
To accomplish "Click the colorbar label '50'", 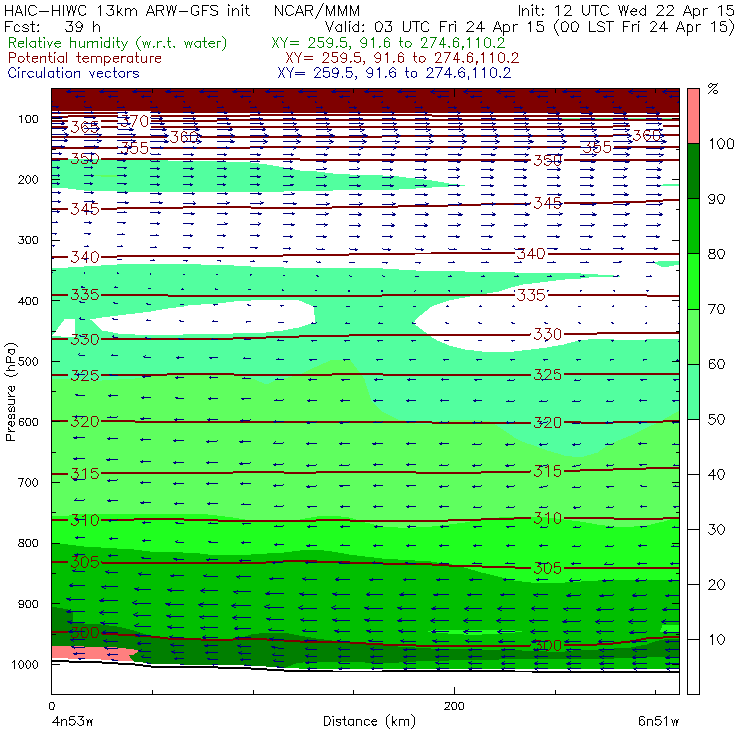I will tap(716, 420).
